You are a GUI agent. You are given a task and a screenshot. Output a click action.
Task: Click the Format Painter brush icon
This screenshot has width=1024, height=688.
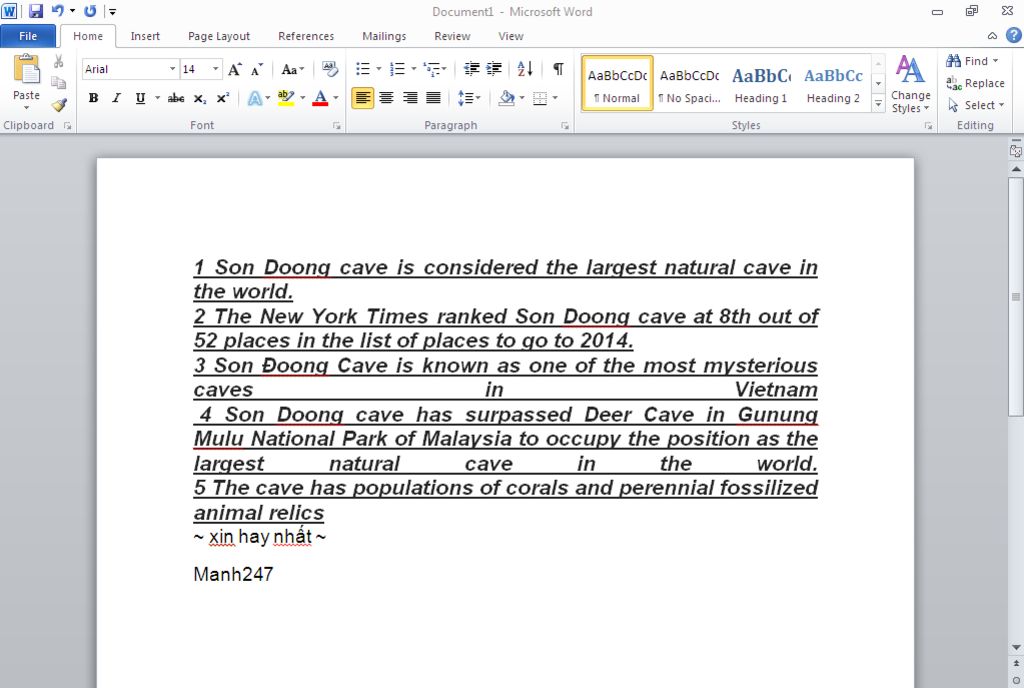(59, 105)
